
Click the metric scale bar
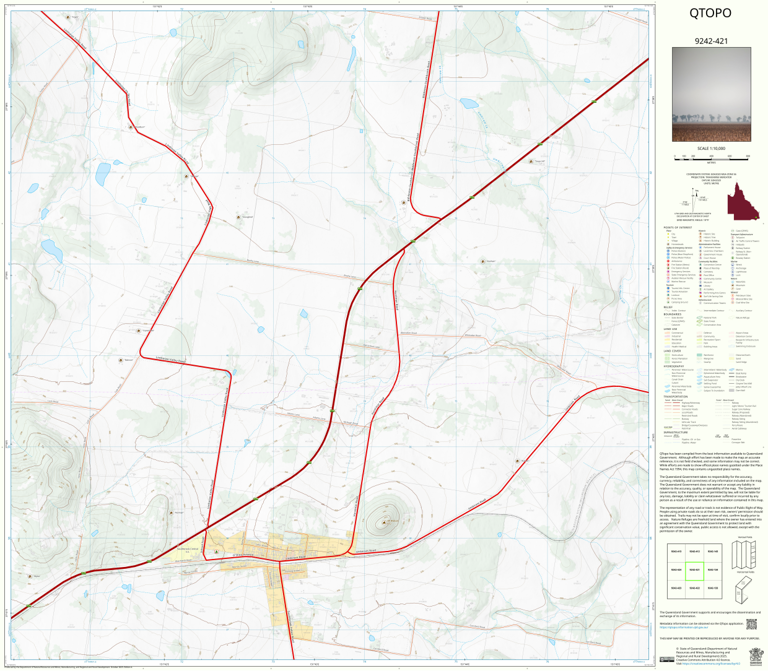tap(712, 158)
